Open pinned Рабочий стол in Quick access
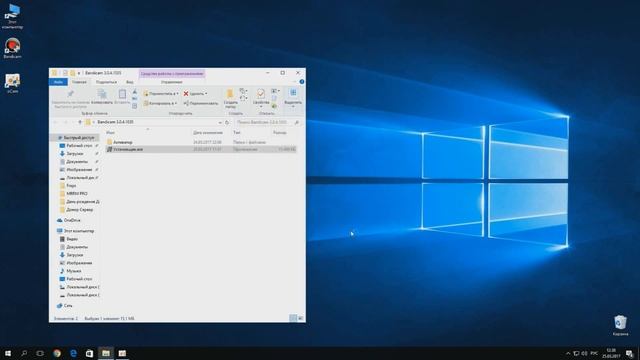Image resolution: width=640 pixels, height=360 pixels. 79,146
